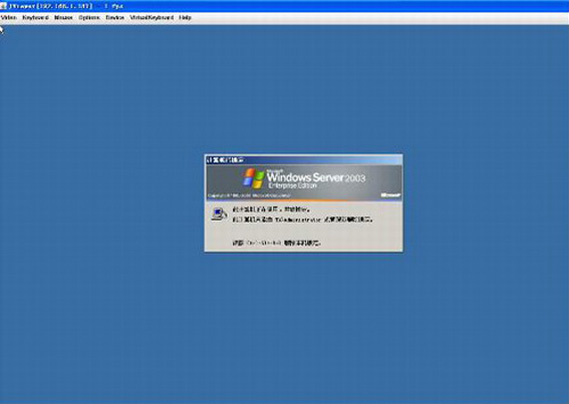Open the Mouse menu
Screen dimensions: 569x404
[x=64, y=17]
